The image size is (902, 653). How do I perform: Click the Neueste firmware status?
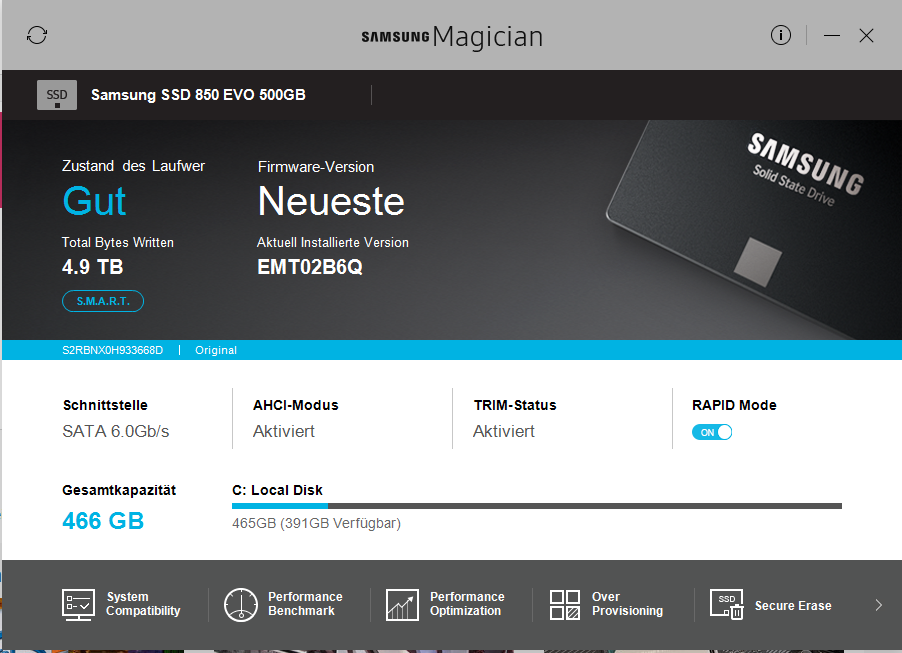[331, 201]
